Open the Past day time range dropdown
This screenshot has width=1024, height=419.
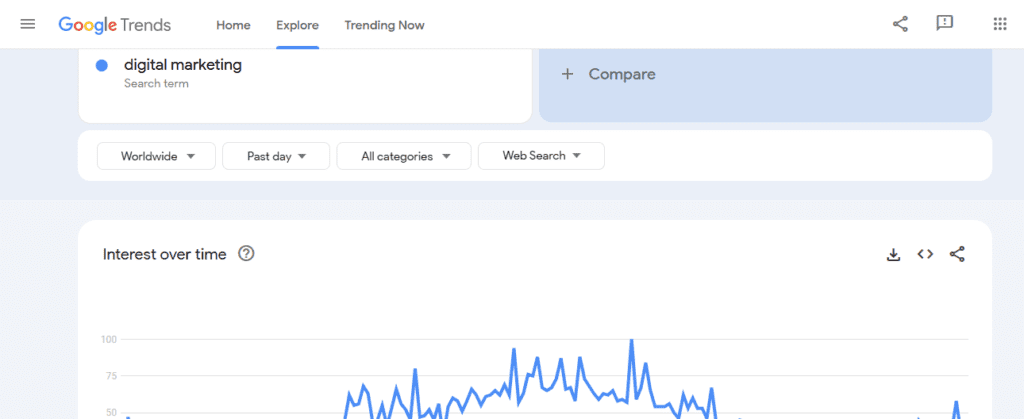click(x=275, y=156)
